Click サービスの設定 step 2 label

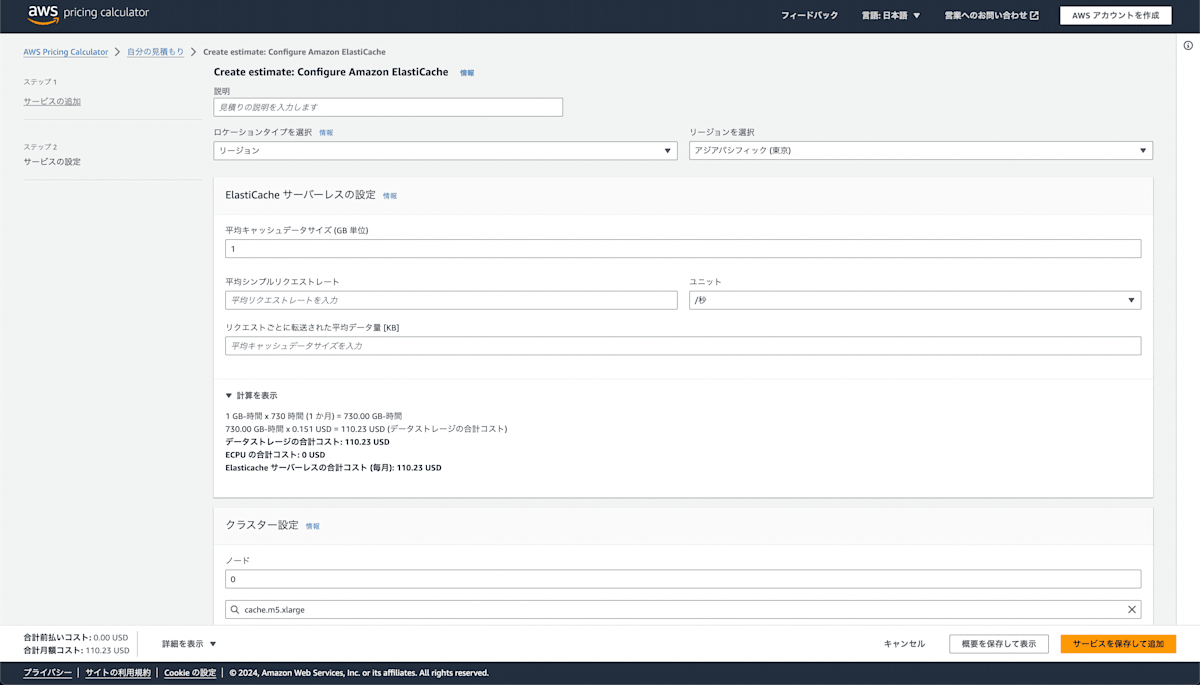(52, 161)
